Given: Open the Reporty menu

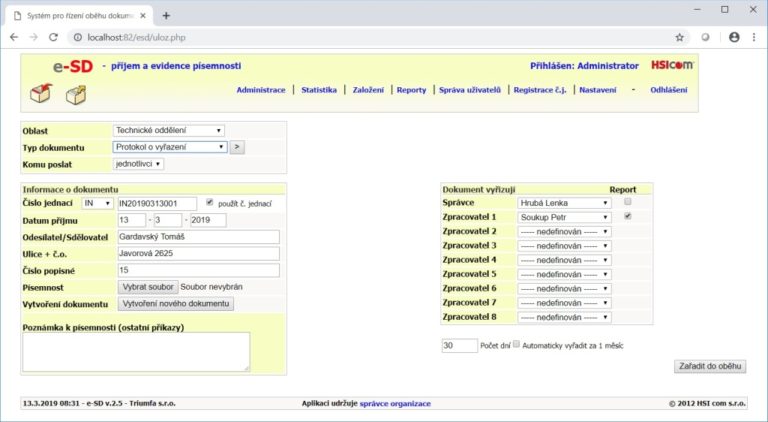Looking at the screenshot, I should tap(411, 90).
